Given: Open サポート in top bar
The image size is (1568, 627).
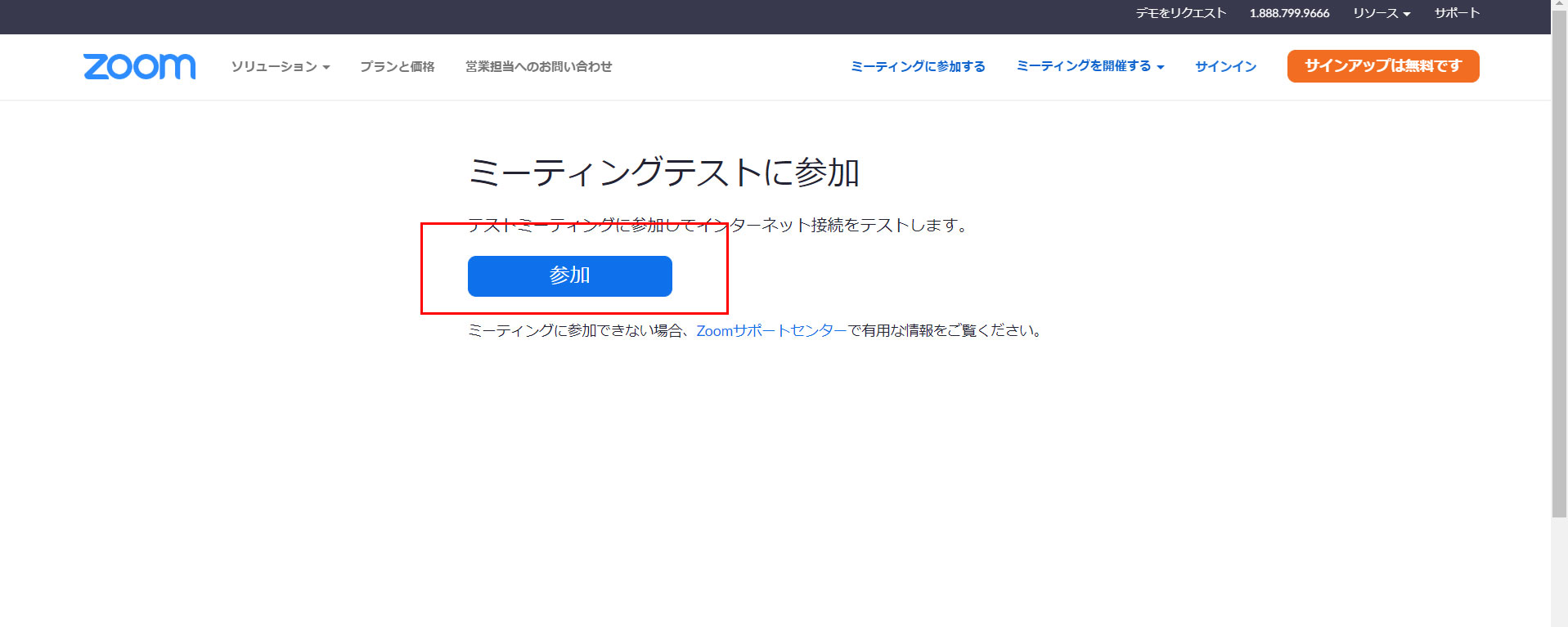Looking at the screenshot, I should 1457,13.
